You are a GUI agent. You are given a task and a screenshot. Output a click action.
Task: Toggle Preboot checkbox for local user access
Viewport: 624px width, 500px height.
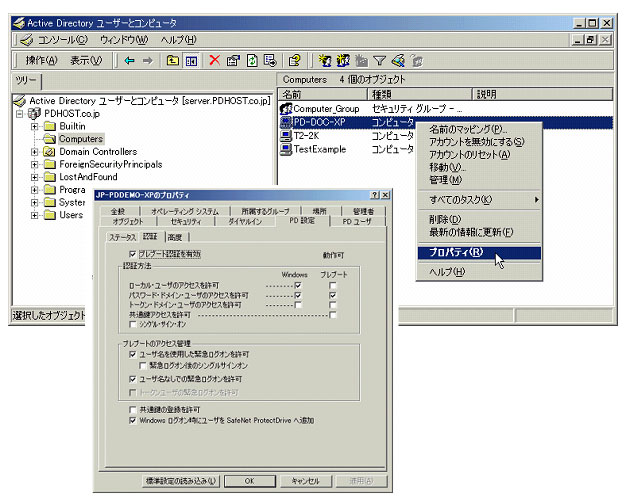point(333,285)
